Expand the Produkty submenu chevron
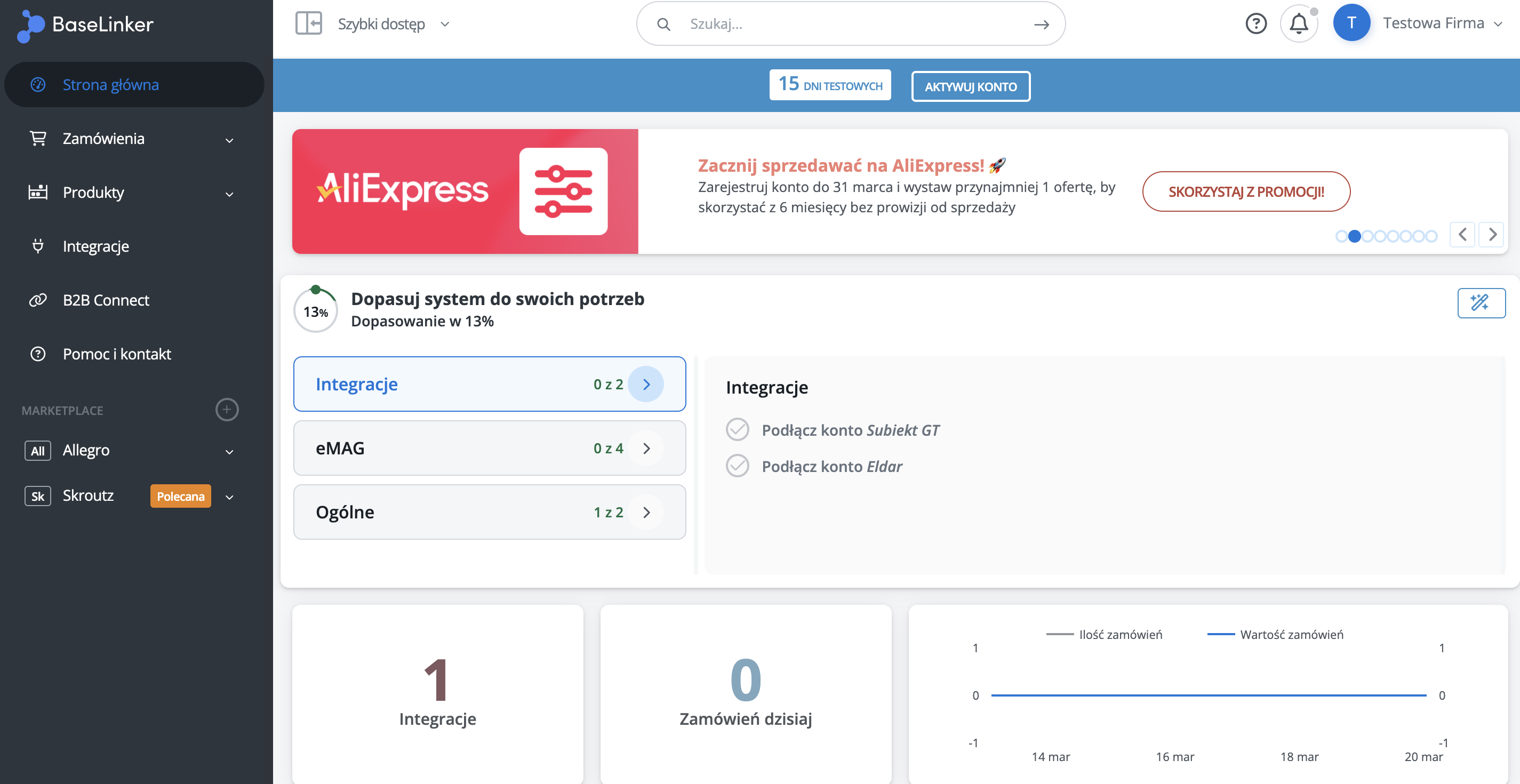Screen dimensions: 1520x784 point(229,194)
